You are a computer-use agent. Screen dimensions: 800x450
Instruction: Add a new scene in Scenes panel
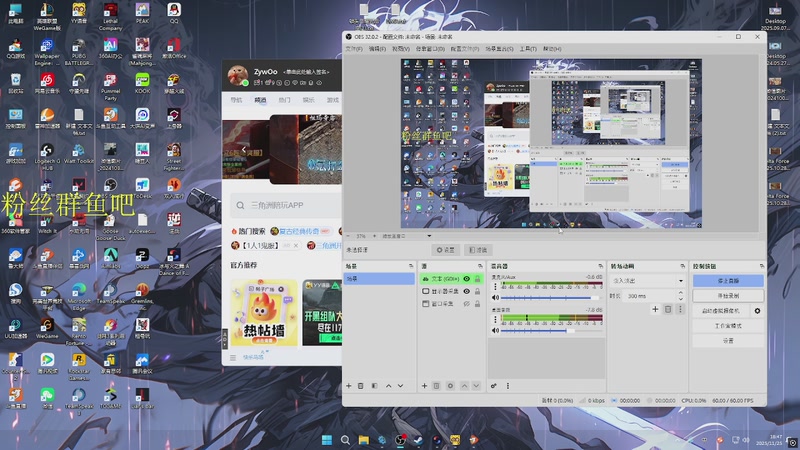(x=348, y=386)
